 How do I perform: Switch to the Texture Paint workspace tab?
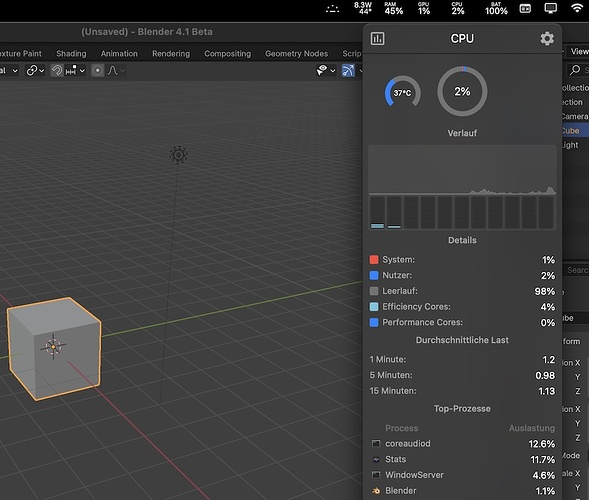pos(21,54)
